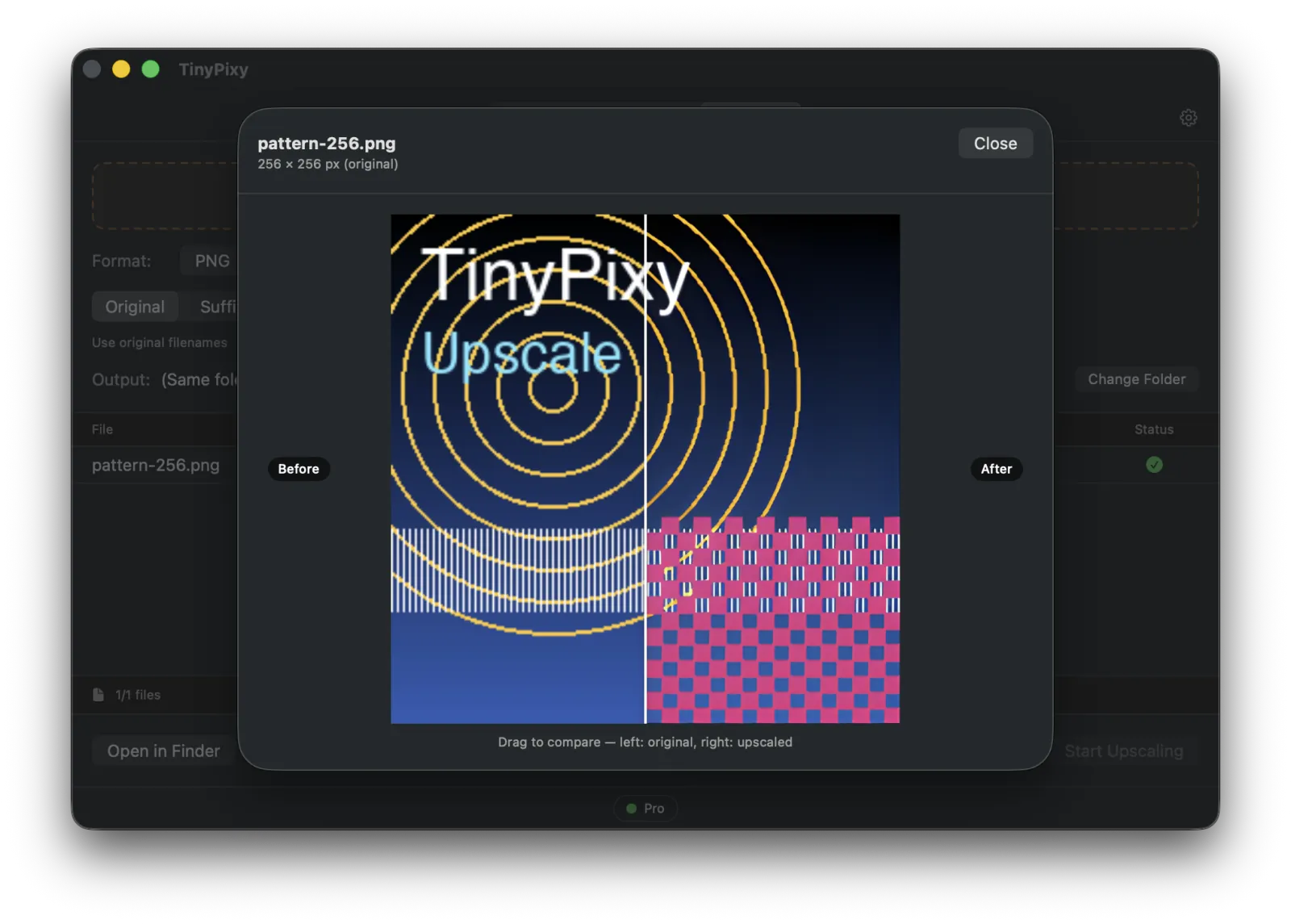Click the green status checkmark for pattern-256.png

[x=1154, y=465]
